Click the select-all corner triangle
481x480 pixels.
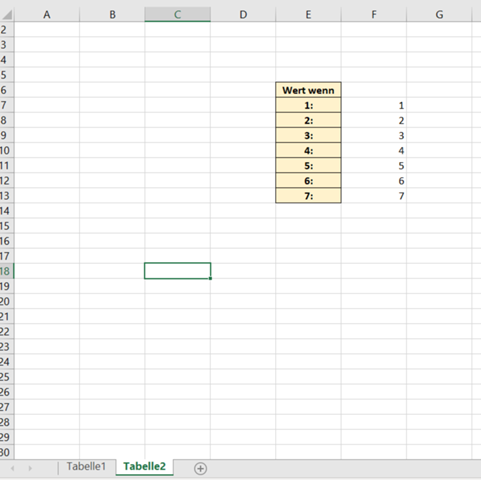(x=7, y=14)
